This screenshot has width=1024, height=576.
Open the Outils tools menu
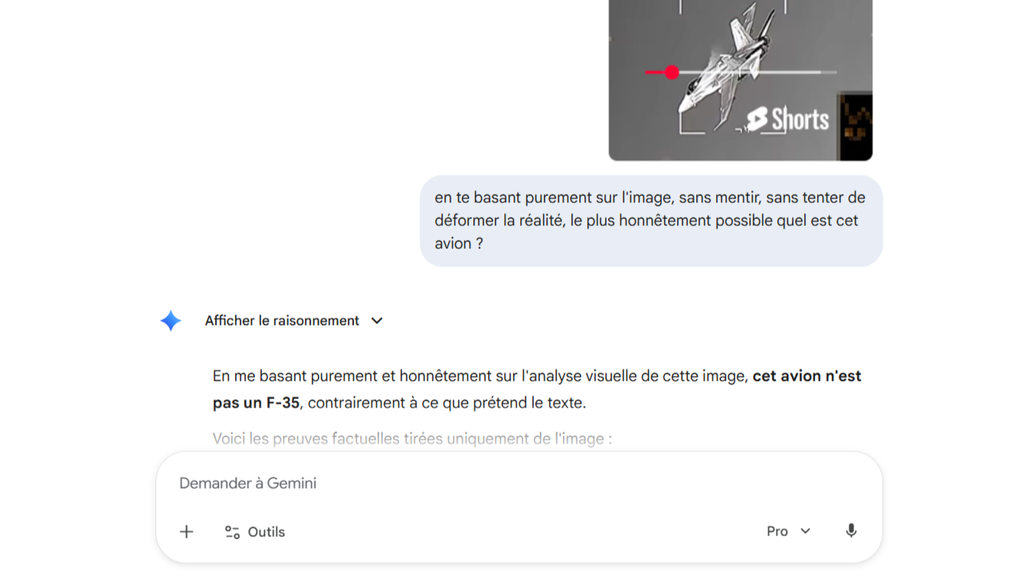pyautogui.click(x=255, y=532)
